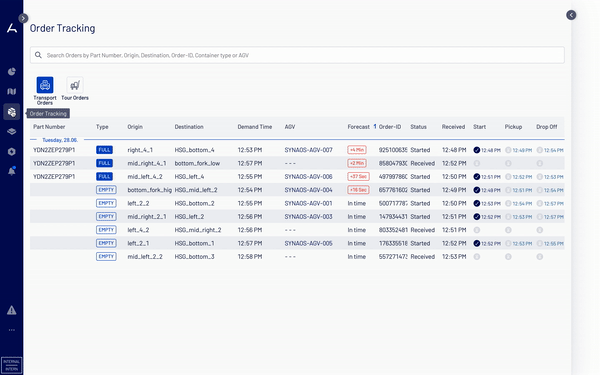This screenshot has height=375, width=600.
Task: Click FULL badge in mid_right_4_1 row
Action: point(104,163)
